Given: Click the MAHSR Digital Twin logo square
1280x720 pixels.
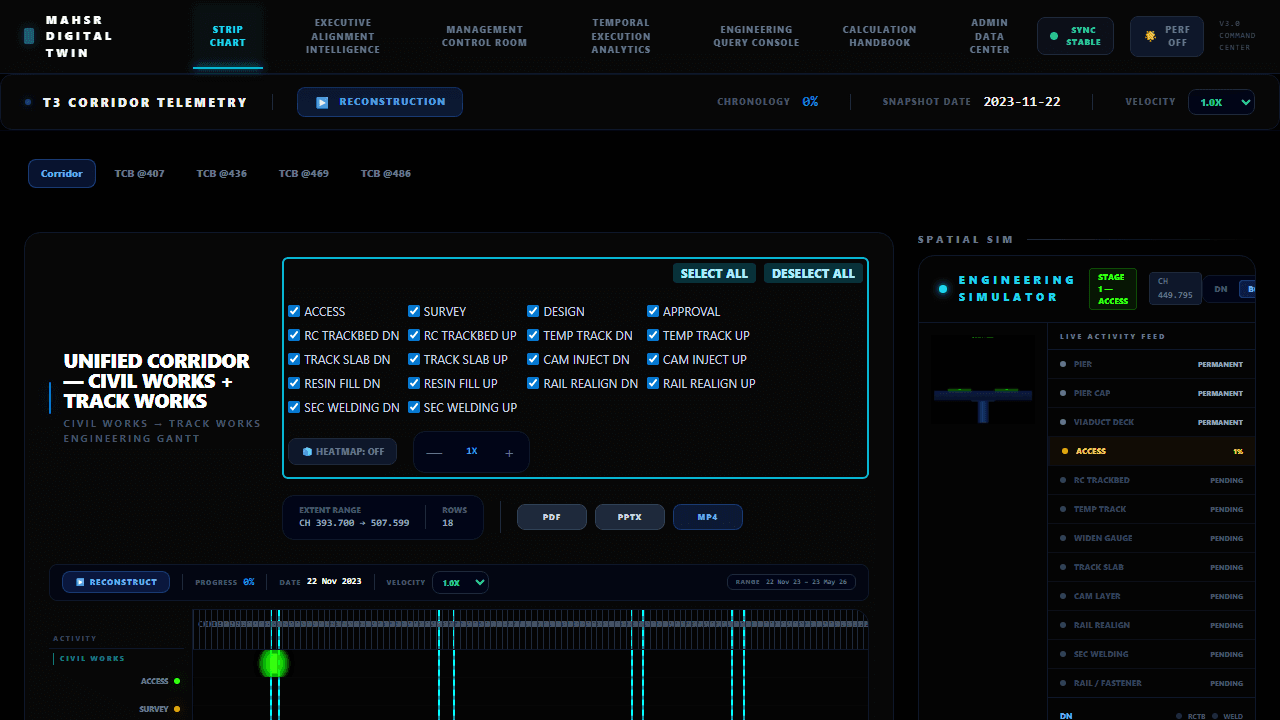Looking at the screenshot, I should [x=29, y=36].
